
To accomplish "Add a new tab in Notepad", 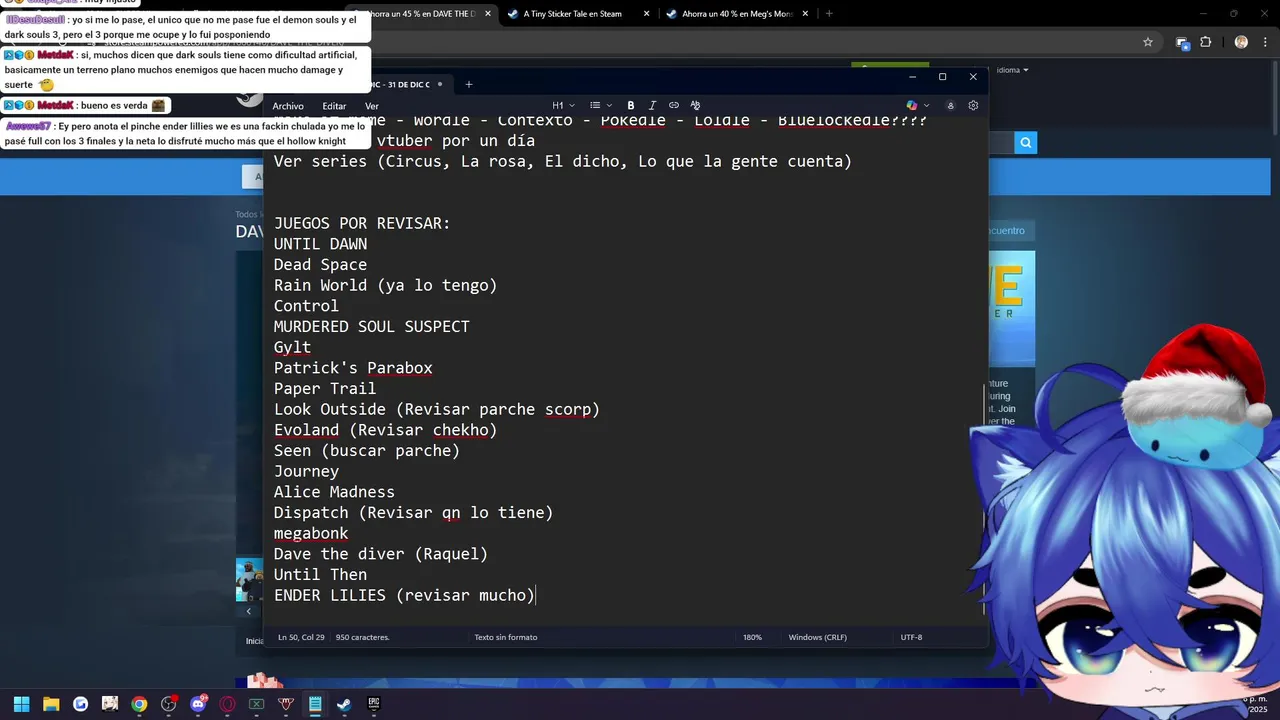I will click(x=468, y=84).
